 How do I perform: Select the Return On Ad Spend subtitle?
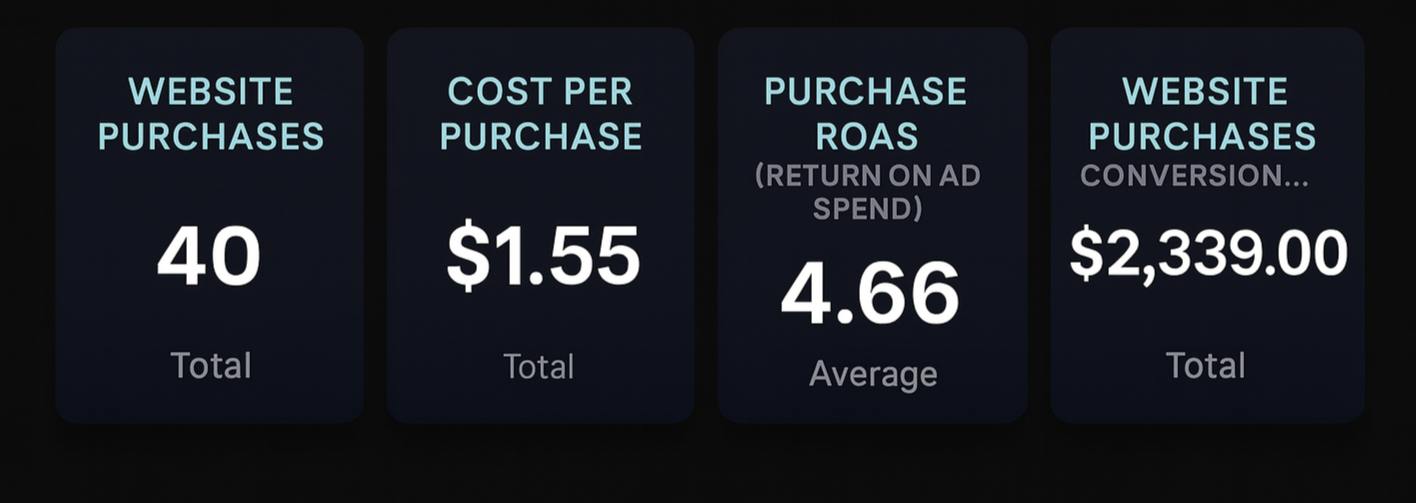[868, 192]
